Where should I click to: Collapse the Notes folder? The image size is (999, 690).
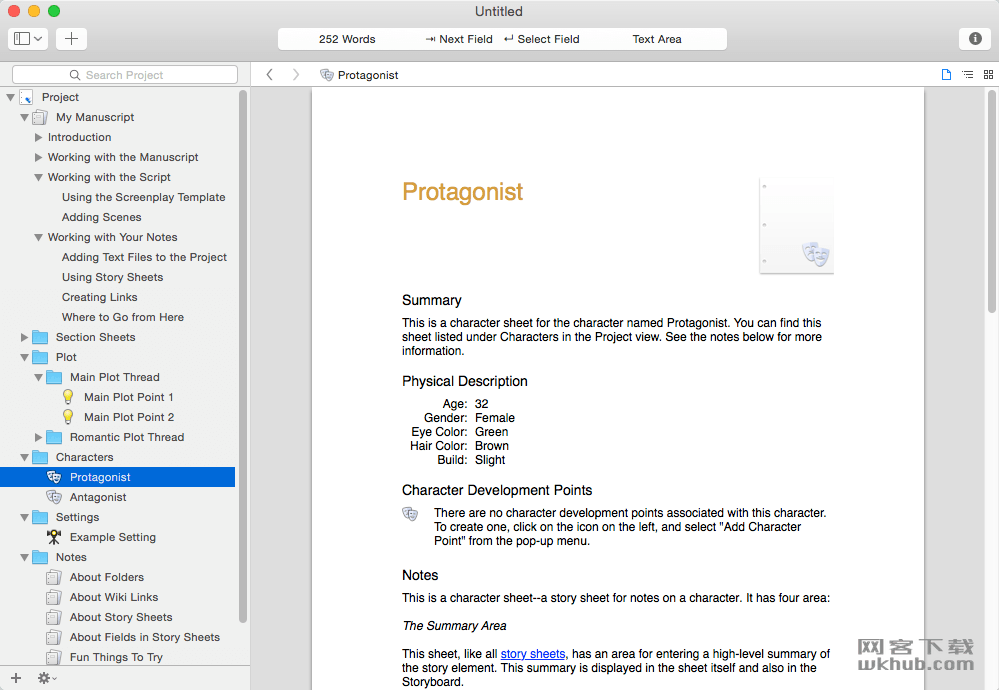pos(24,557)
